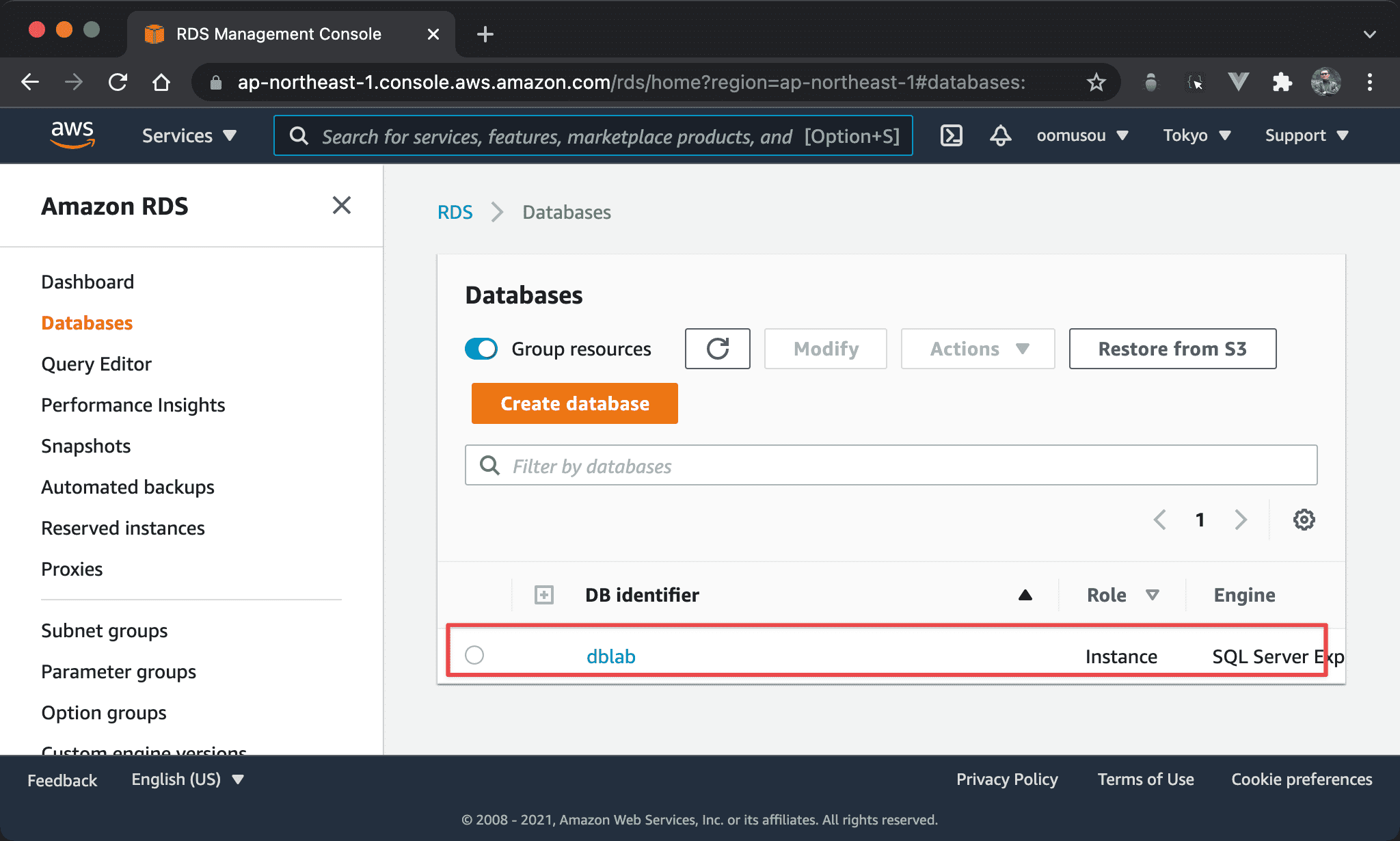Click the Restore from S3 button
This screenshot has height=841, width=1400.
click(x=1173, y=349)
